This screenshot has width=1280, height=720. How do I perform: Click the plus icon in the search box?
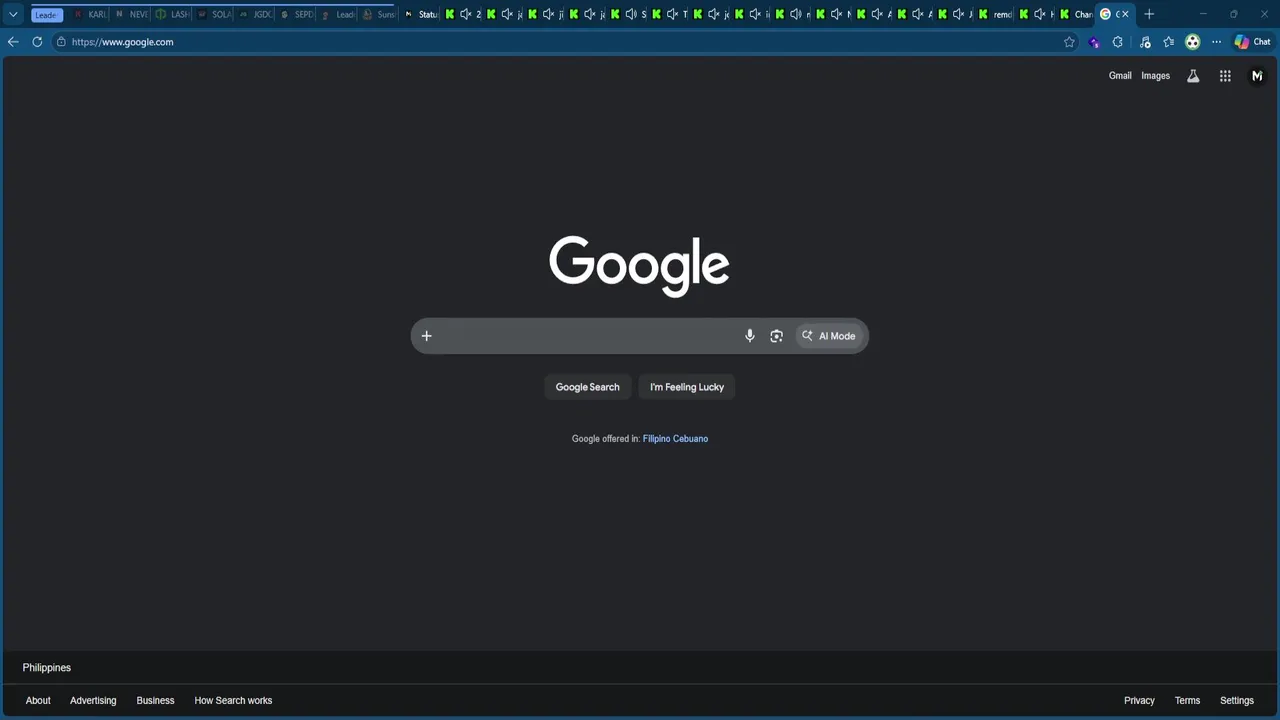(x=426, y=336)
